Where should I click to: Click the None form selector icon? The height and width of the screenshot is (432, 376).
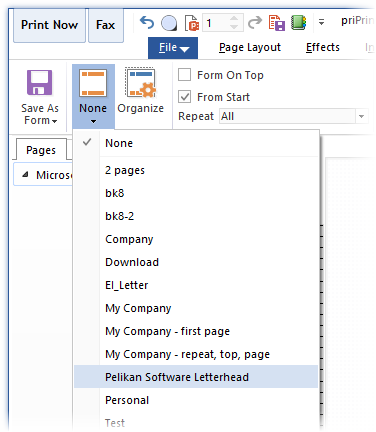[93, 83]
